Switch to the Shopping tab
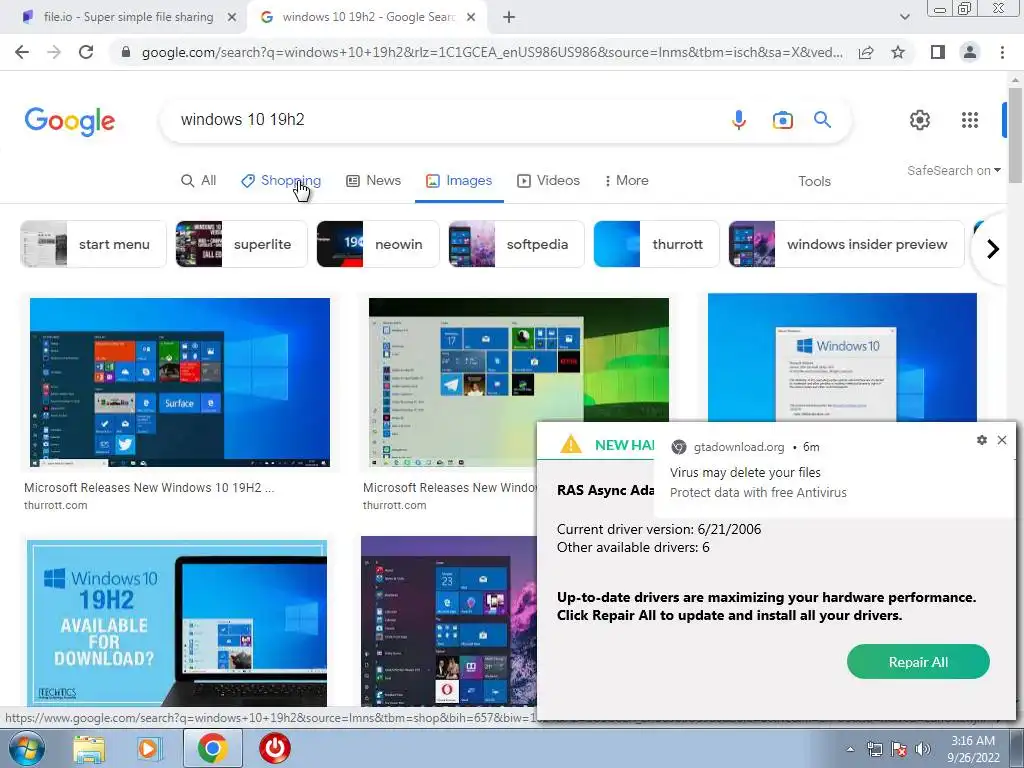 pyautogui.click(x=281, y=180)
